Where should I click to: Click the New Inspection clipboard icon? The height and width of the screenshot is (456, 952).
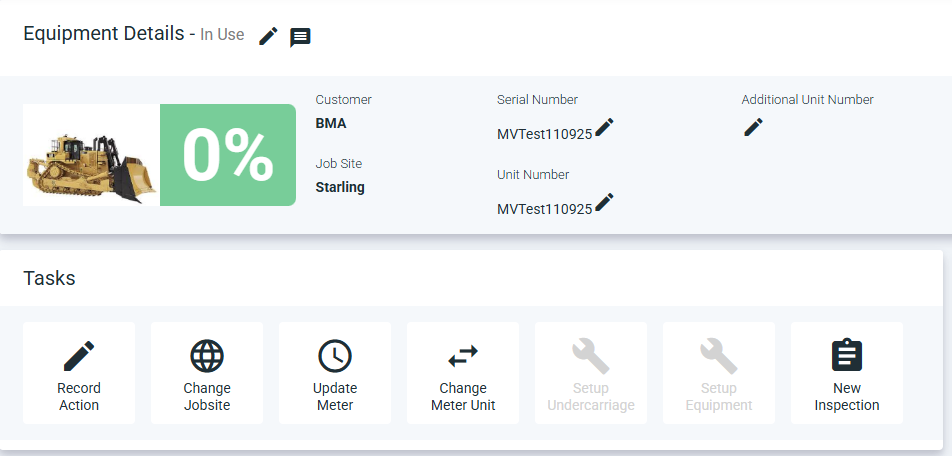pos(847,355)
